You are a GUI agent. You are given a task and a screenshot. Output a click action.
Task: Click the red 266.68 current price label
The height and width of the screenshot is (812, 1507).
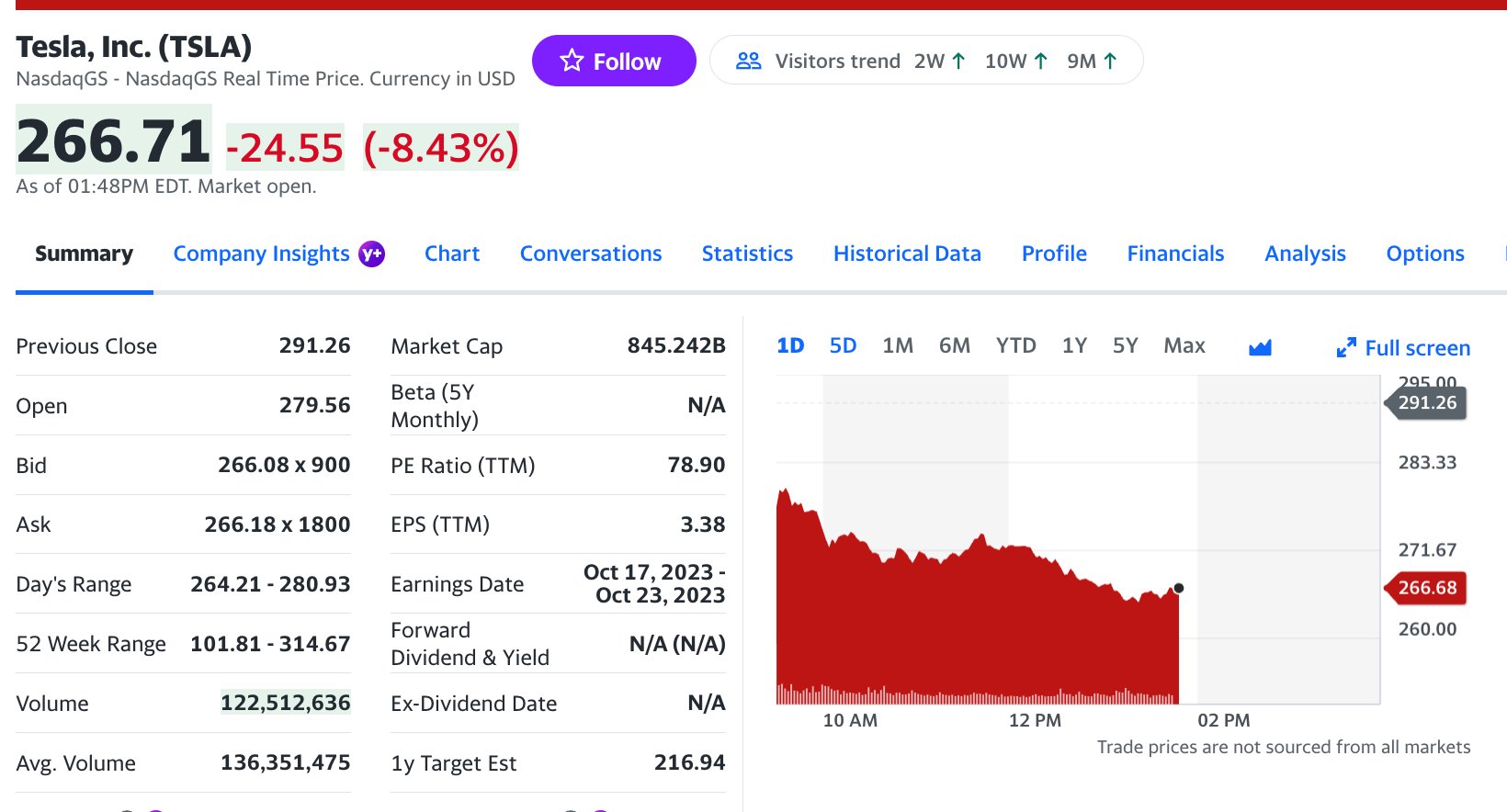click(1426, 588)
